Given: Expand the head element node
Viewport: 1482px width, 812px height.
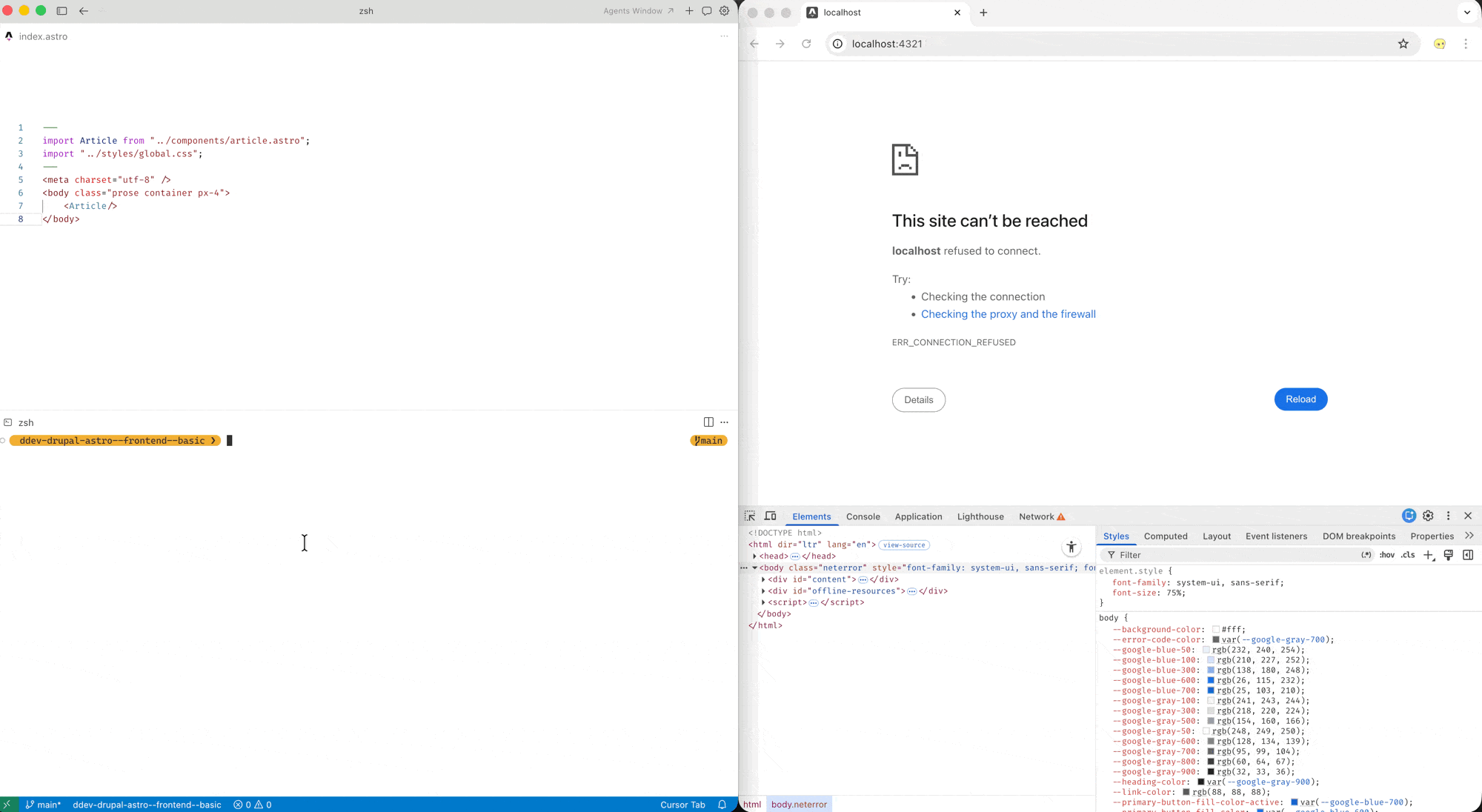Looking at the screenshot, I should (x=755, y=556).
